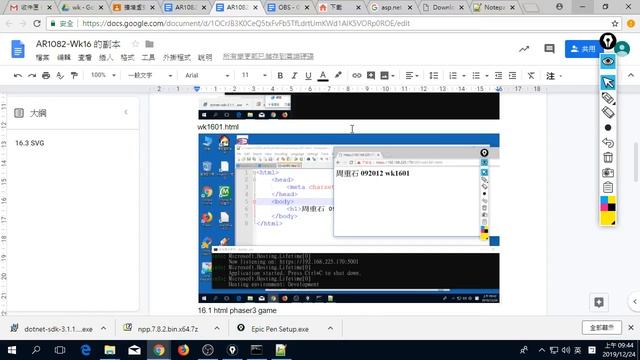Open the 格式 (Format) menu
Image resolution: width=640 pixels, height=360 pixels.
click(x=127, y=58)
